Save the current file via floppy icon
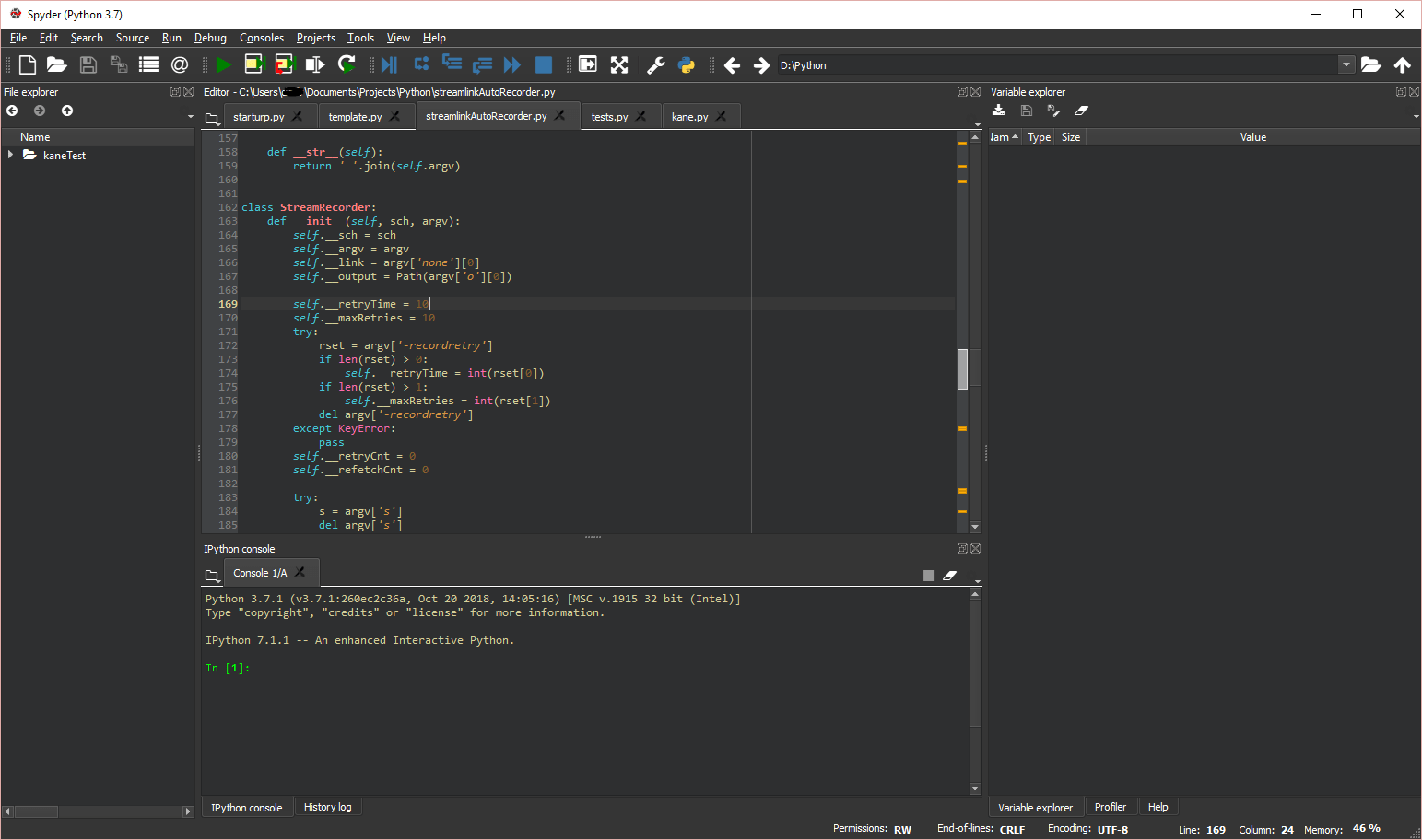Image resolution: width=1422 pixels, height=840 pixels. click(x=88, y=64)
